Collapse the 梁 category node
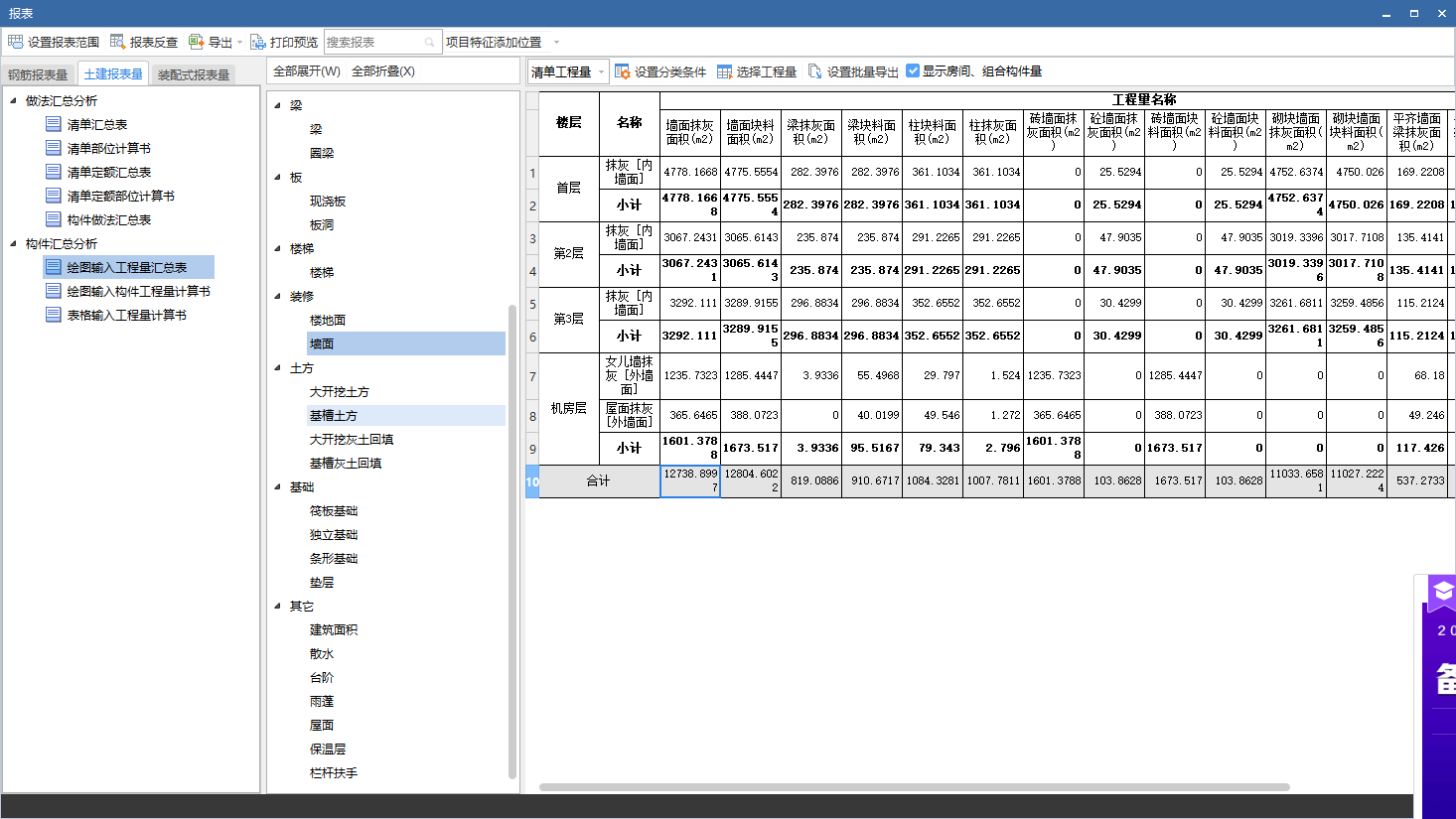The width and height of the screenshot is (1456, 819). pos(278,105)
